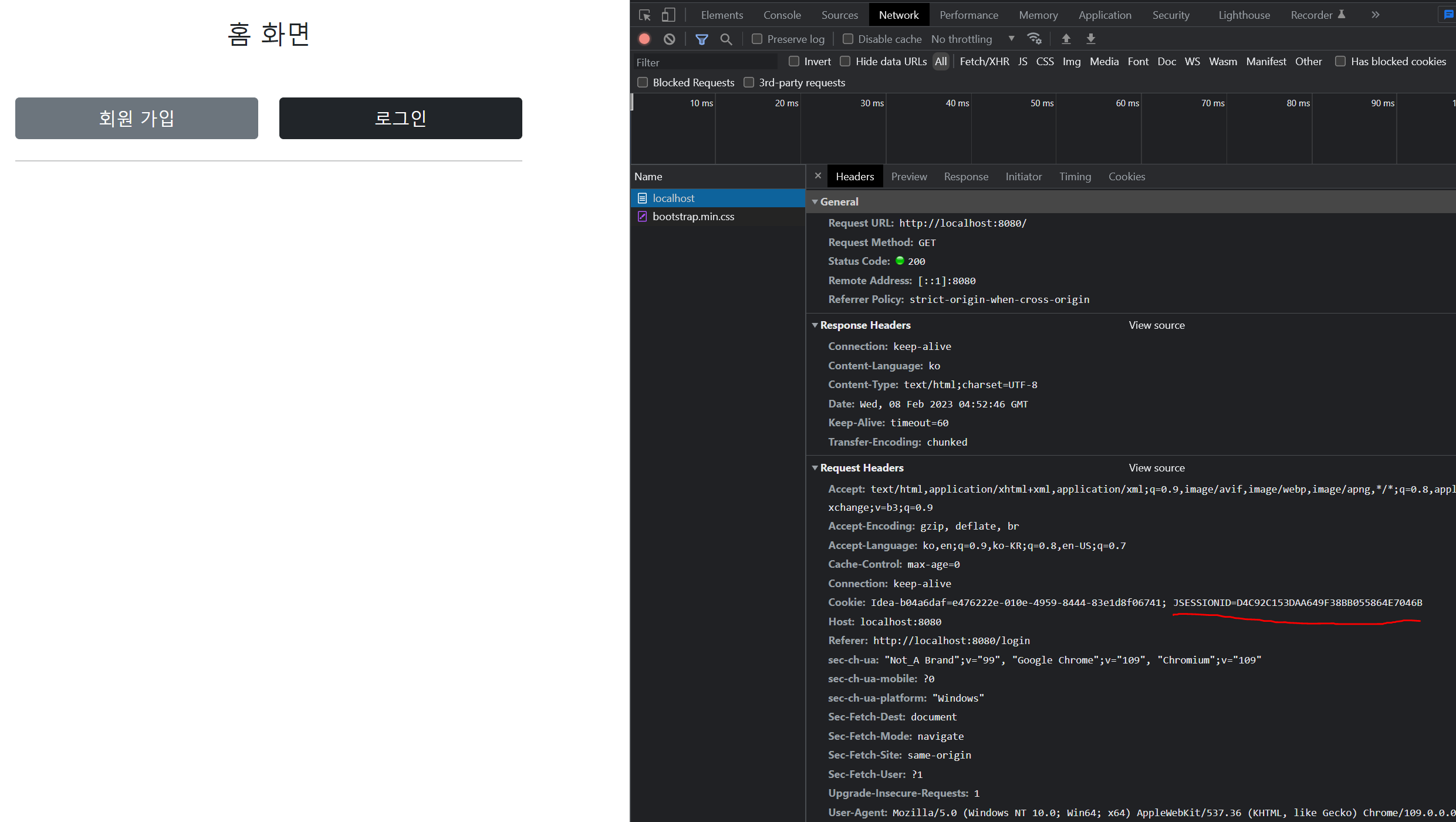Stop recording network log
Image resolution: width=1456 pixels, height=822 pixels.
click(x=644, y=39)
